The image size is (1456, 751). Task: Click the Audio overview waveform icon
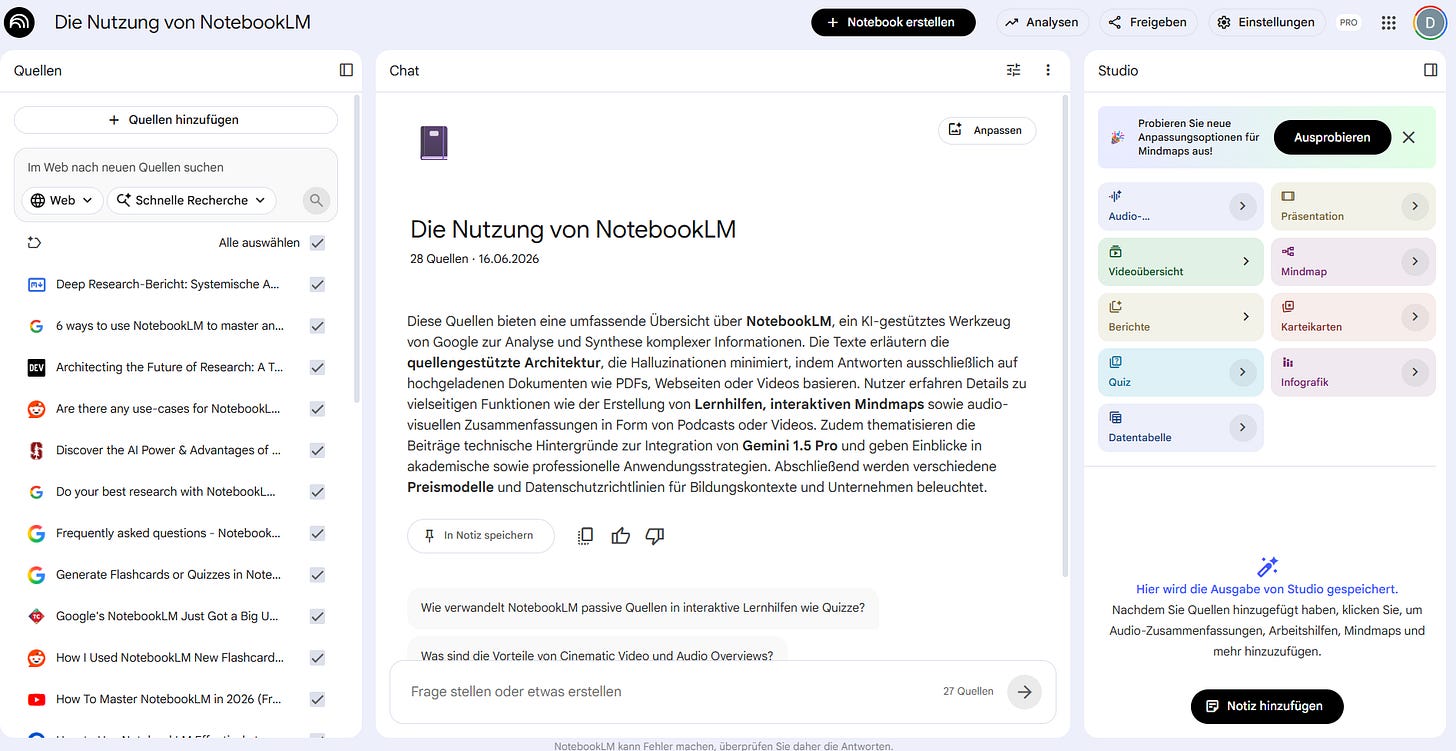coord(1115,196)
